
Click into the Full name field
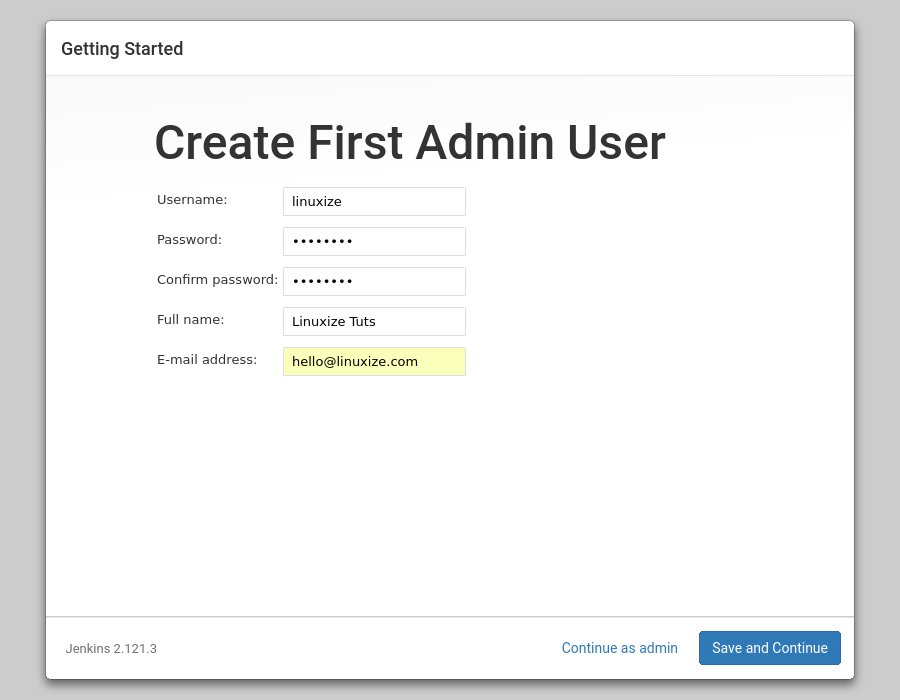[x=374, y=321]
